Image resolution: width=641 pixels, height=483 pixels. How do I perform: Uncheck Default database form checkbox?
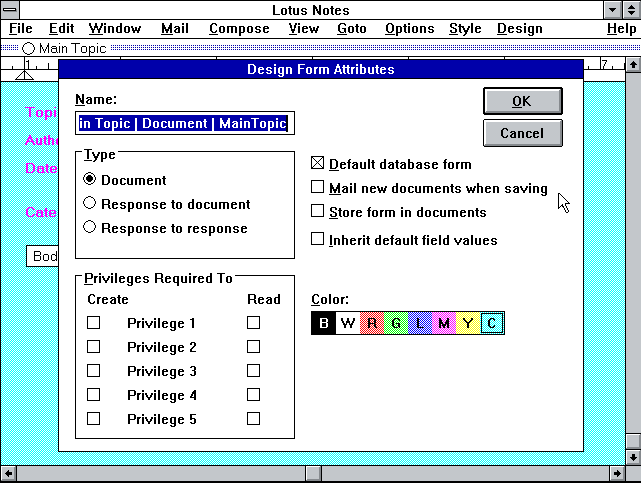coord(318,164)
